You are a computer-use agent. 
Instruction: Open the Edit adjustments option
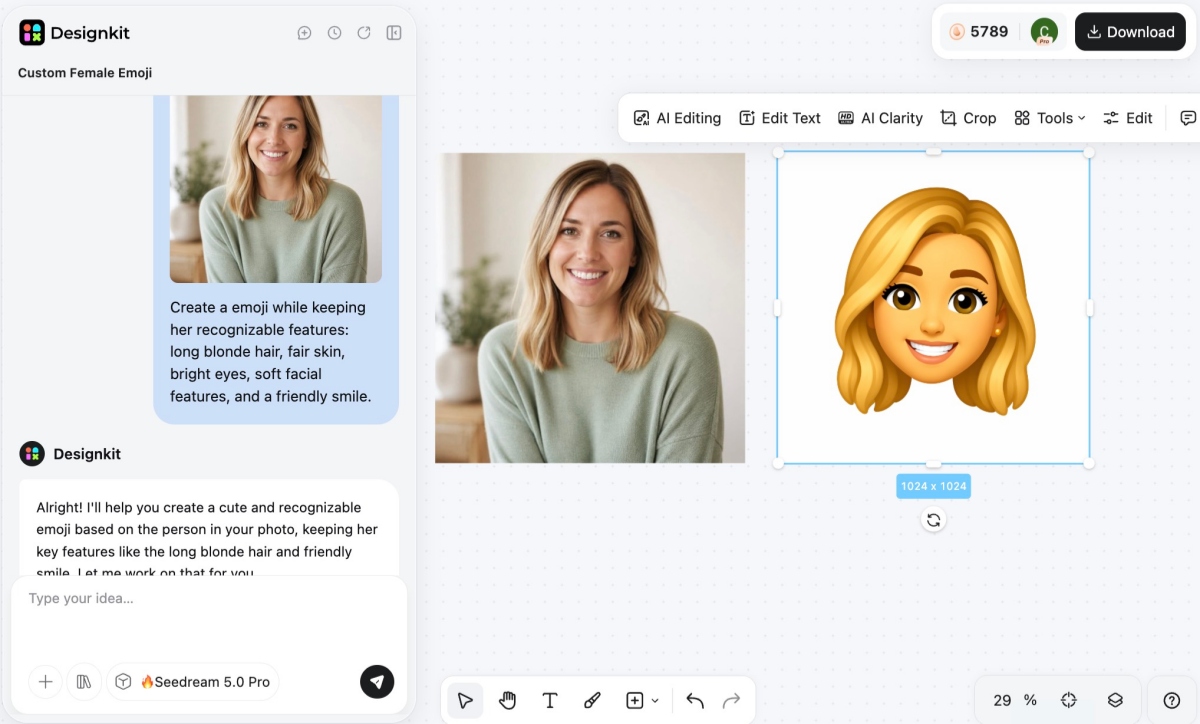click(1128, 118)
